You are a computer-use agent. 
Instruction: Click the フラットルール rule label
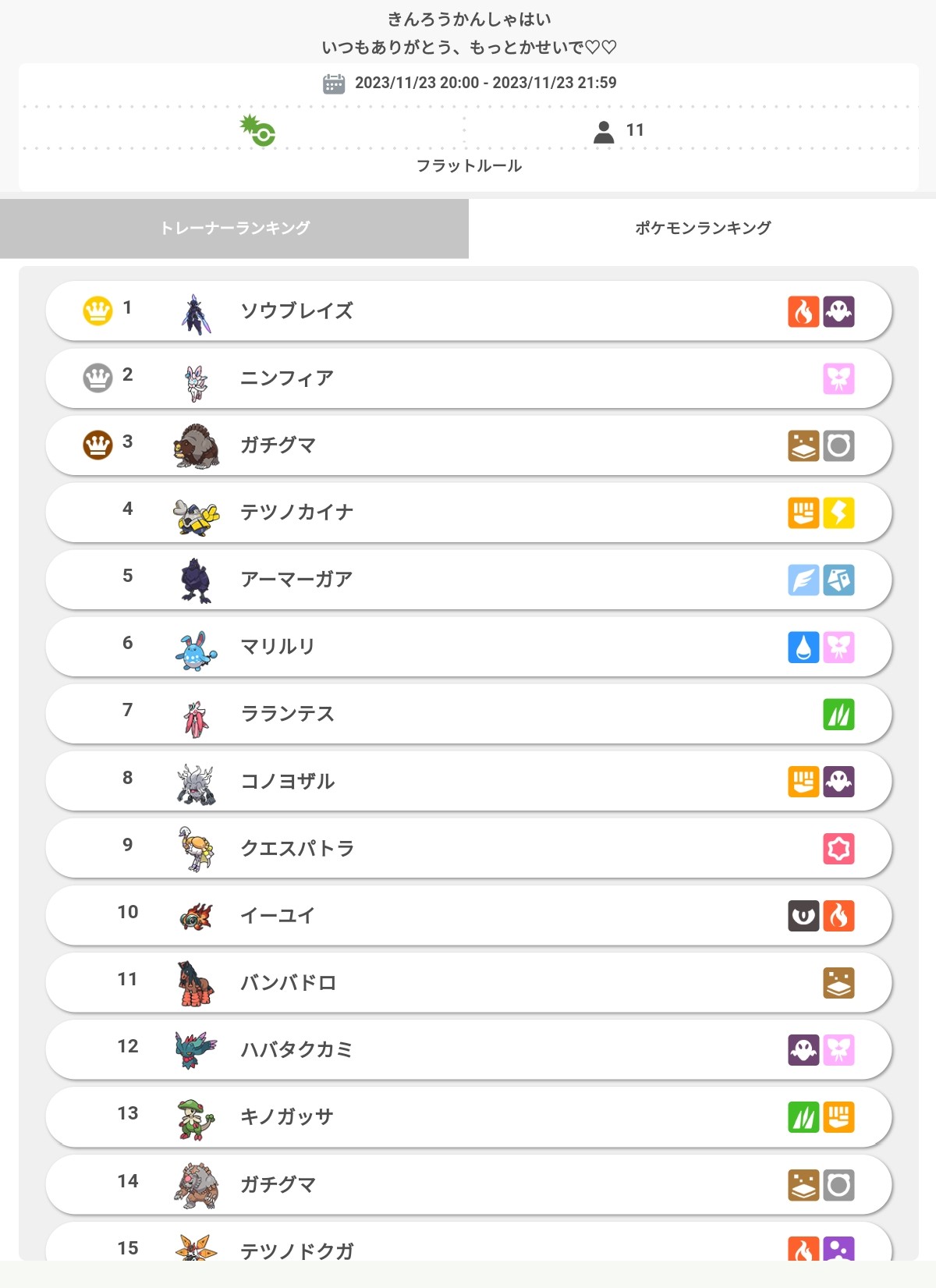click(469, 165)
